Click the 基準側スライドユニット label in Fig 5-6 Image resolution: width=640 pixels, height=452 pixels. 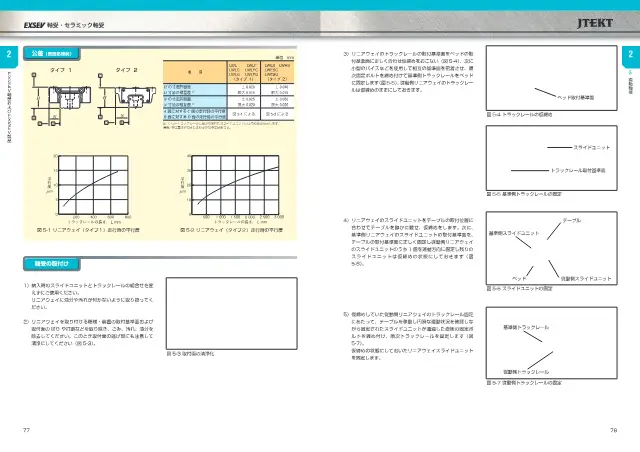[514, 233]
